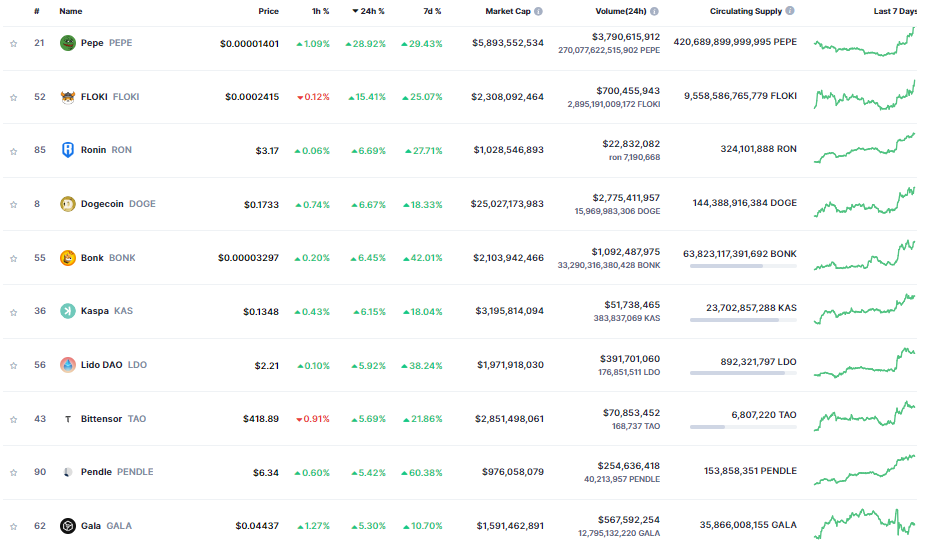Viewport: 939px width, 548px height.
Task: Open Dogecoin 7-day sparkline chart
Action: coord(865,202)
